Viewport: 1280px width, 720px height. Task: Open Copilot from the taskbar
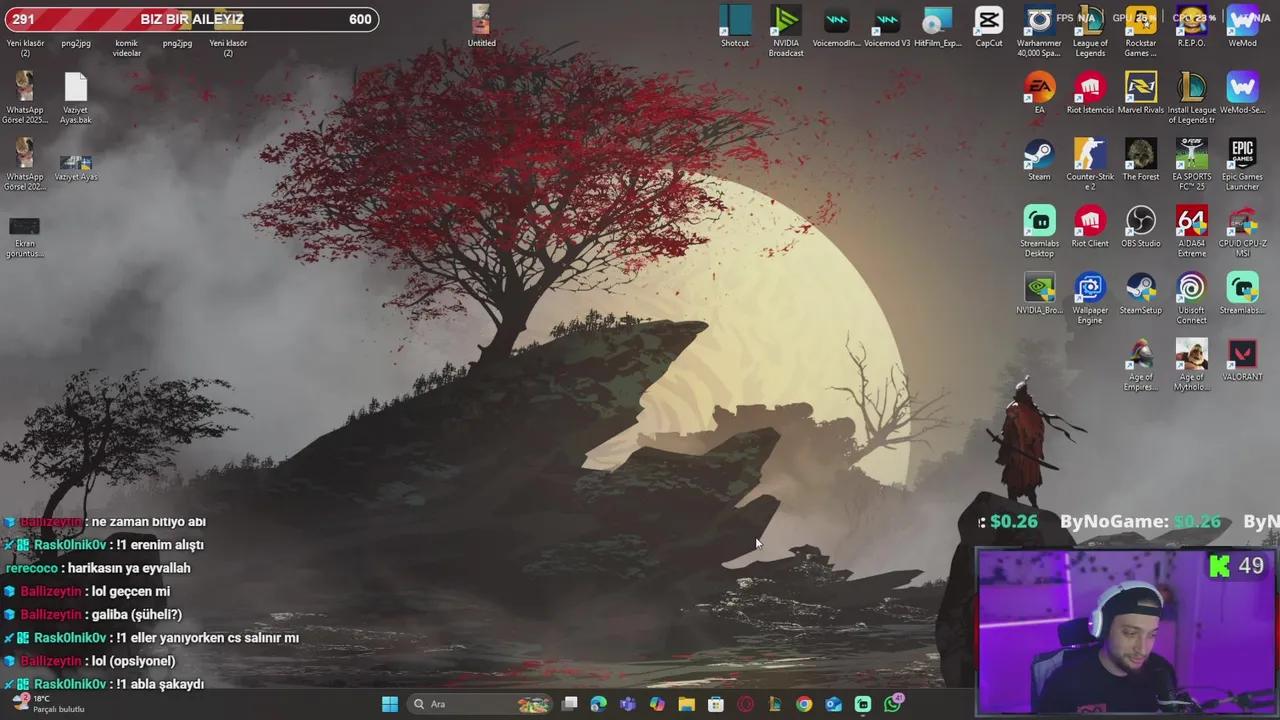pos(657,704)
